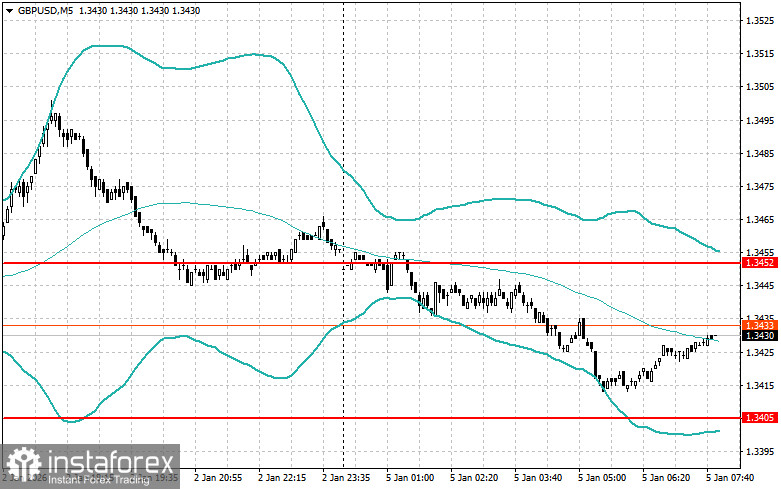The height and width of the screenshot is (489, 781).
Task: Select the red 1.3452 price label
Action: pyautogui.click(x=757, y=263)
